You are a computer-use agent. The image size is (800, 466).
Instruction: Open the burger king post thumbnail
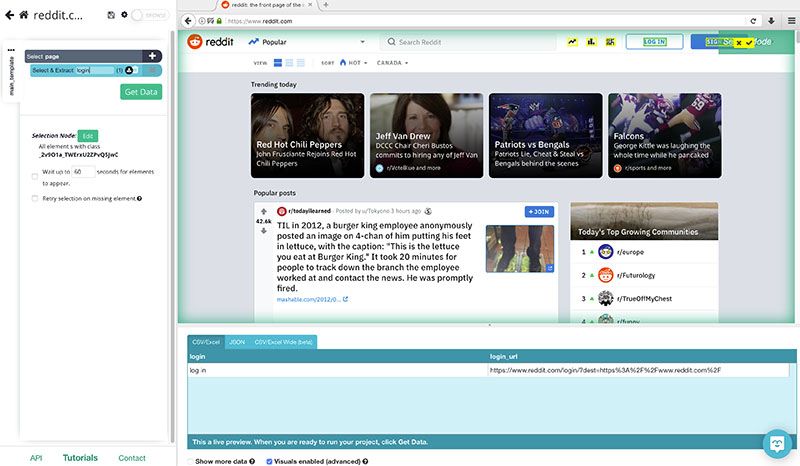[x=520, y=249]
